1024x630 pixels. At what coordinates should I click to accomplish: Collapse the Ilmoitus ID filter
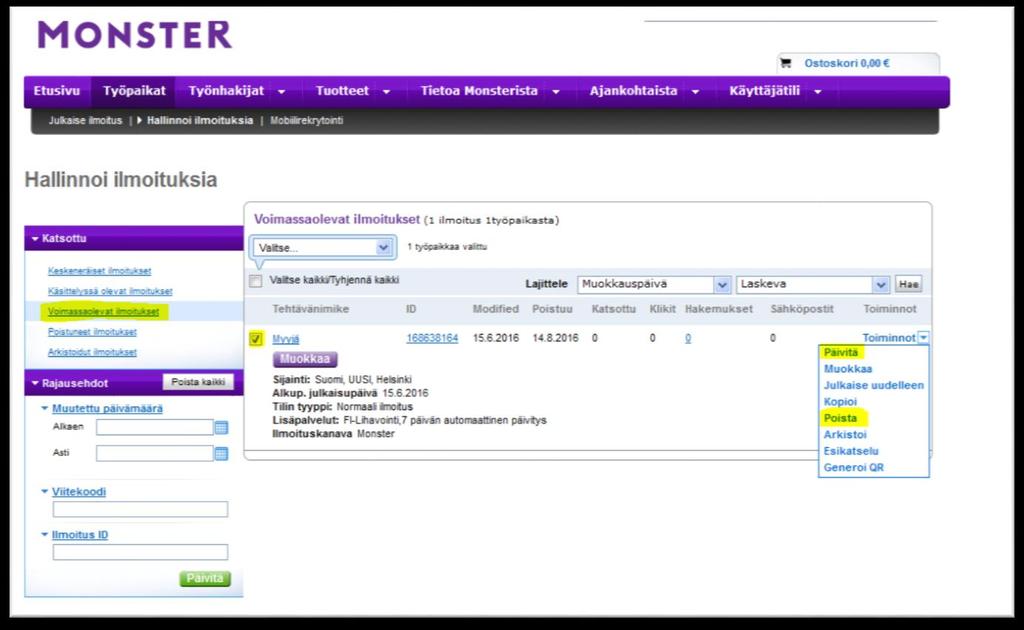pos(44,534)
